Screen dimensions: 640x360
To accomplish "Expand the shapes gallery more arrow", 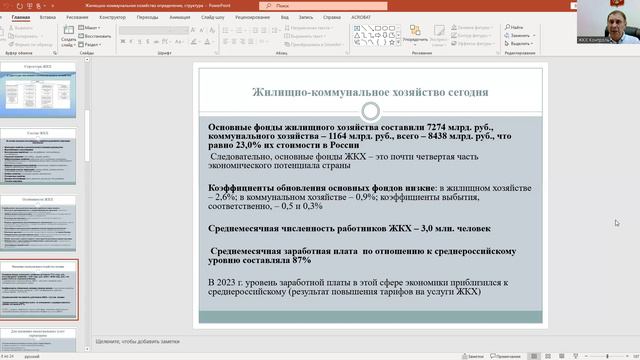I will pyautogui.click(x=398, y=42).
